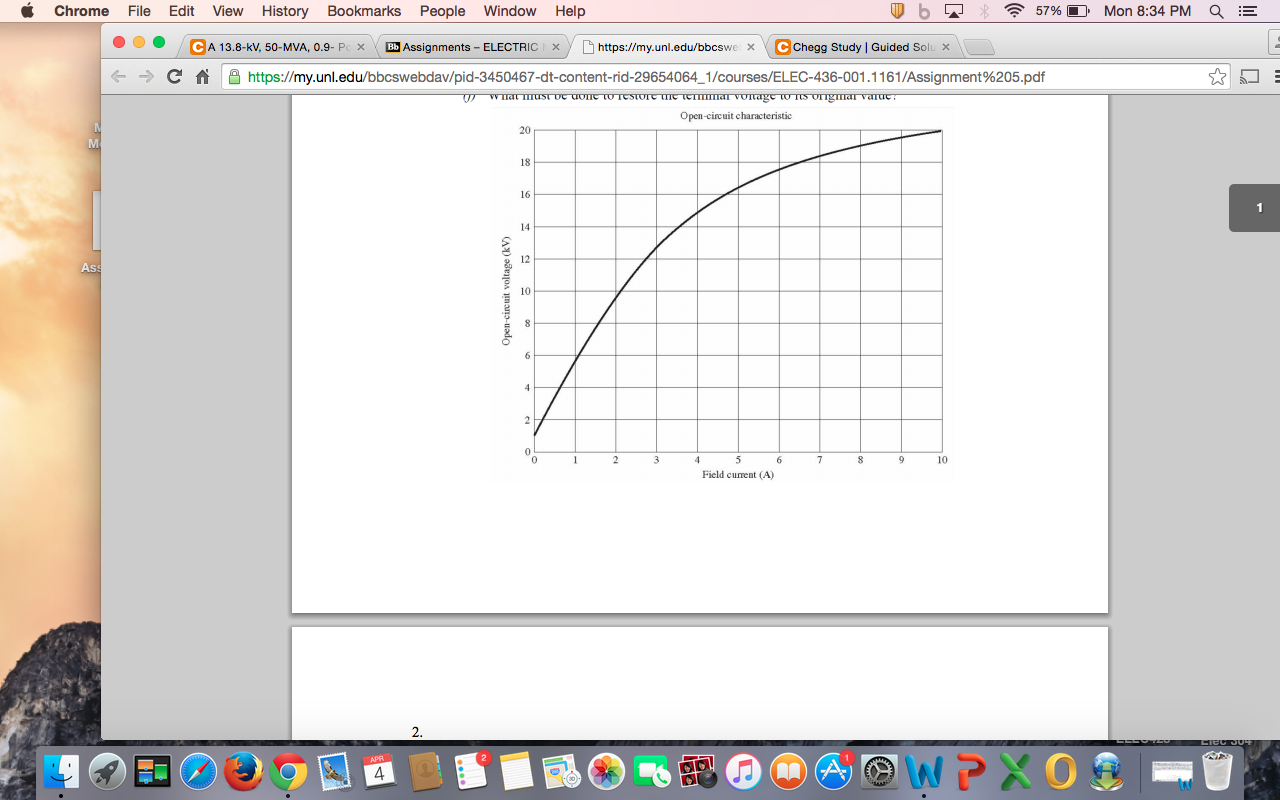1280x800 pixels.
Task: Open the Apple menu
Action: point(26,11)
